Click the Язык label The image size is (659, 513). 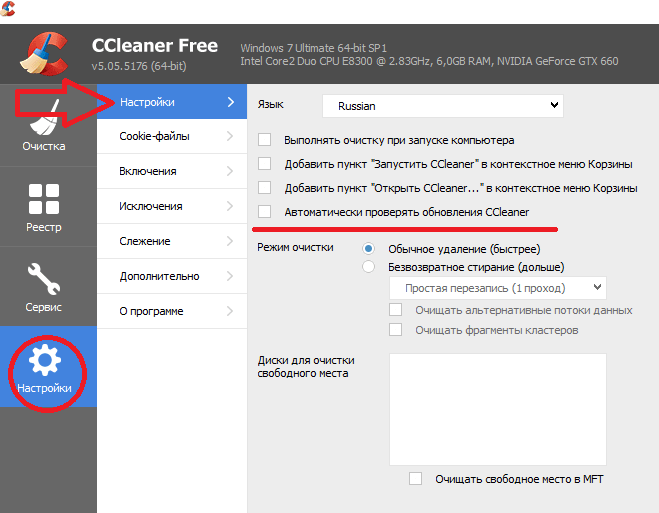pos(271,105)
